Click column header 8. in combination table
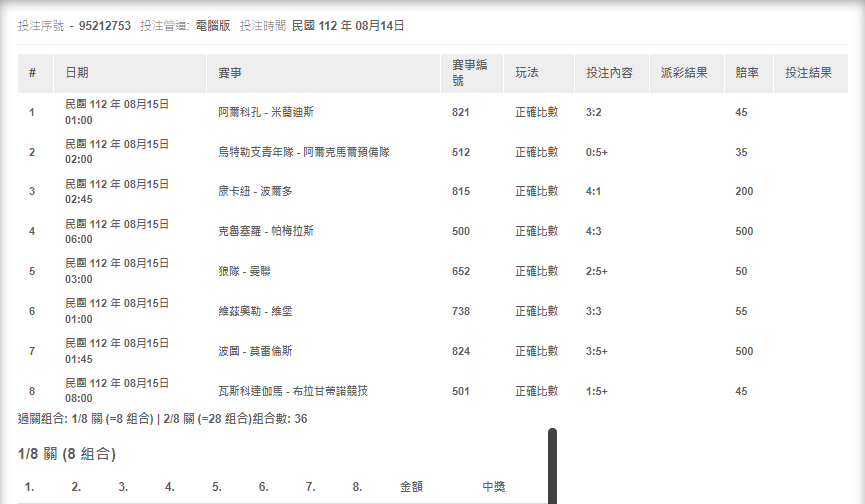 (x=357, y=487)
